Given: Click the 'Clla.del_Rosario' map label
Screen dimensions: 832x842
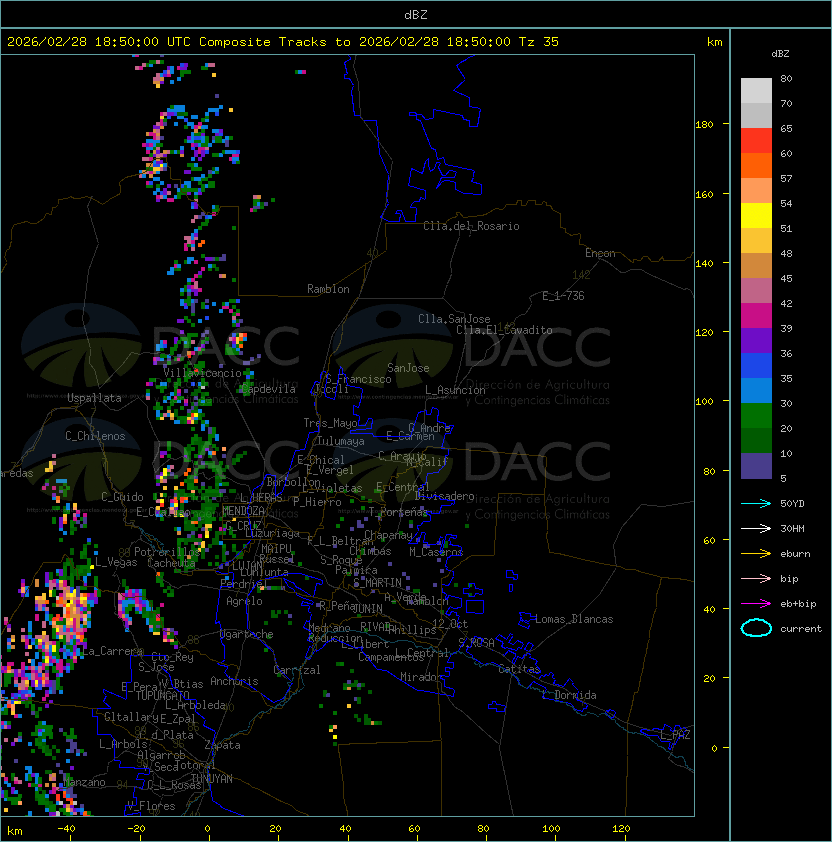Looking at the screenshot, I should [471, 226].
